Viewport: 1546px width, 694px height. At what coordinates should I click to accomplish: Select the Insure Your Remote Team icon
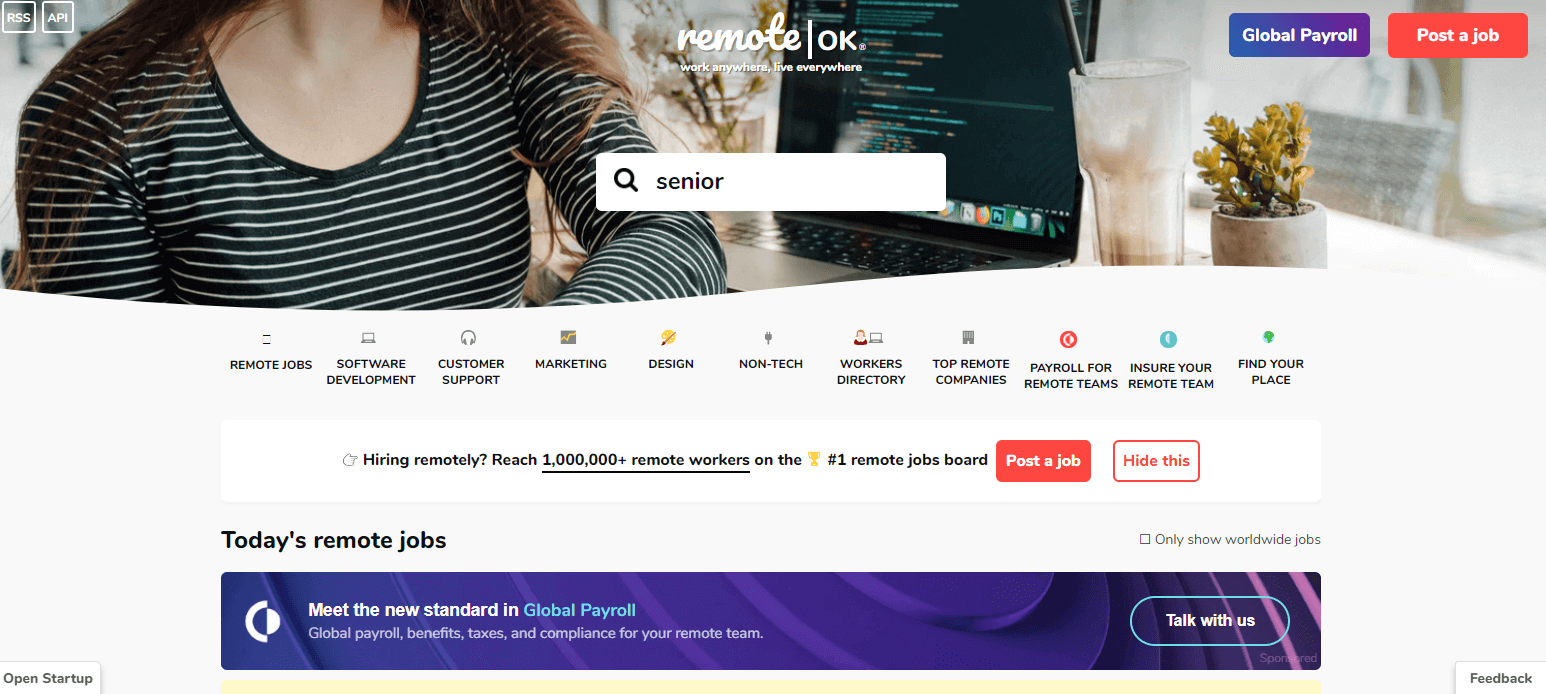pyautogui.click(x=1169, y=340)
